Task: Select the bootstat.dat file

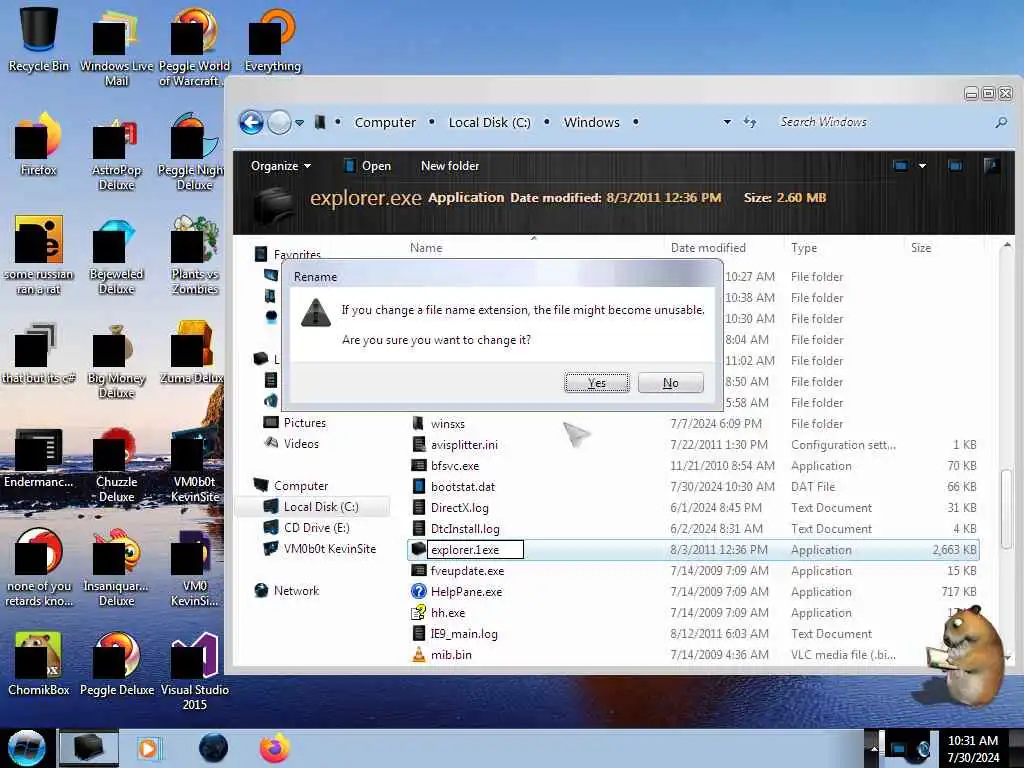Action: coord(463,487)
